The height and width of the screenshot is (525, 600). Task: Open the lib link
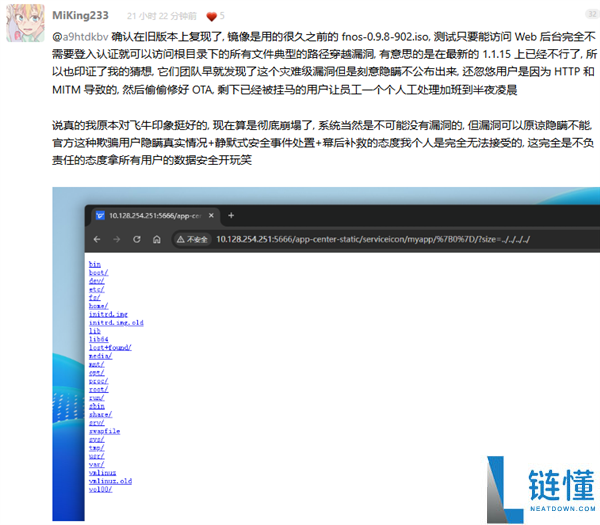[x=95, y=331]
